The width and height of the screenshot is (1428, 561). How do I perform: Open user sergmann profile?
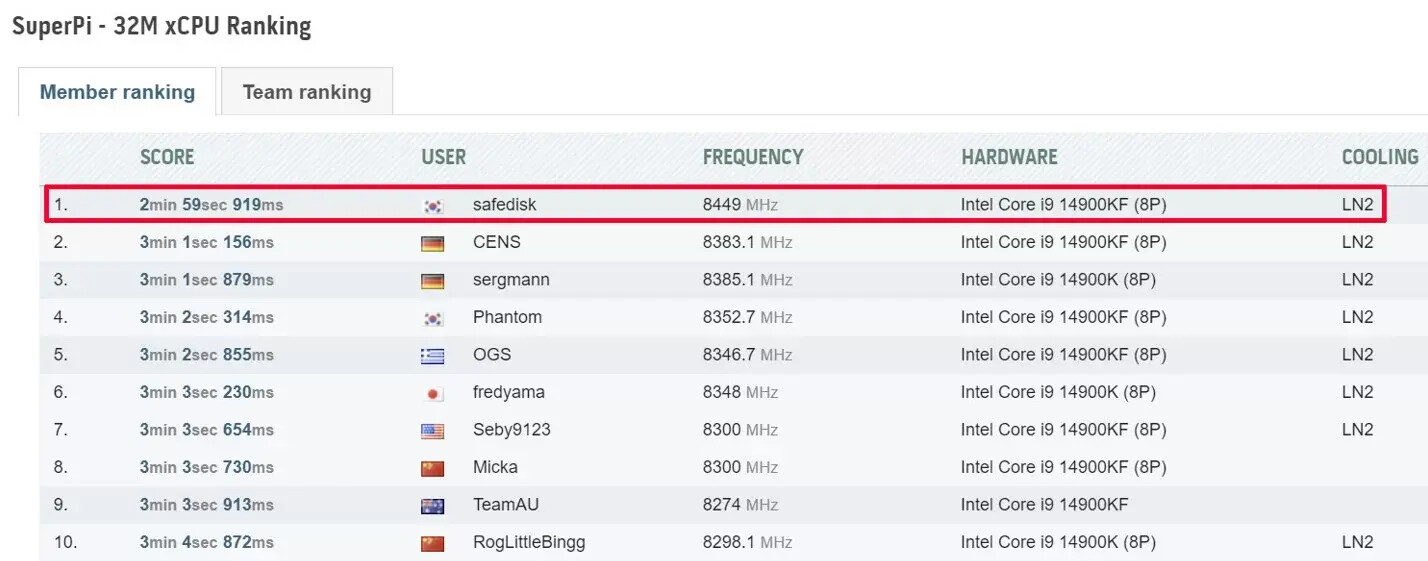click(x=511, y=280)
